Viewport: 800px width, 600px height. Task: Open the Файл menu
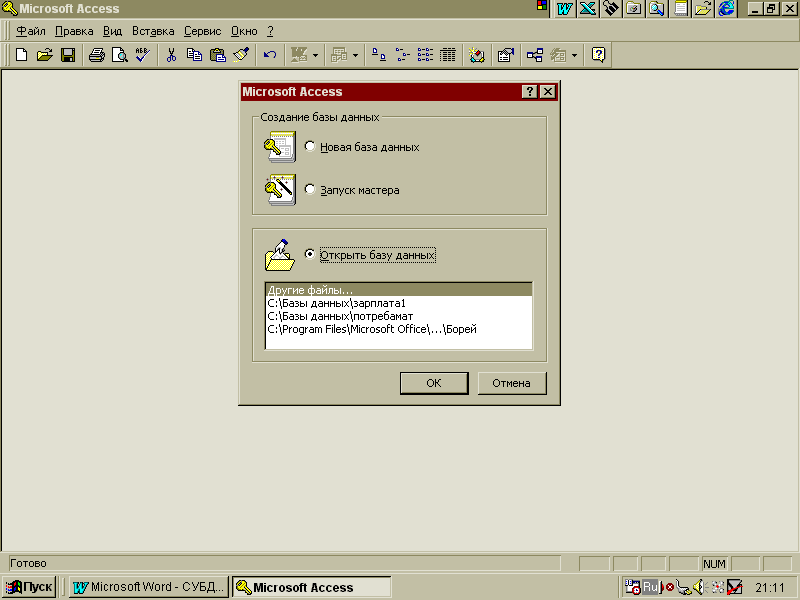click(31, 31)
